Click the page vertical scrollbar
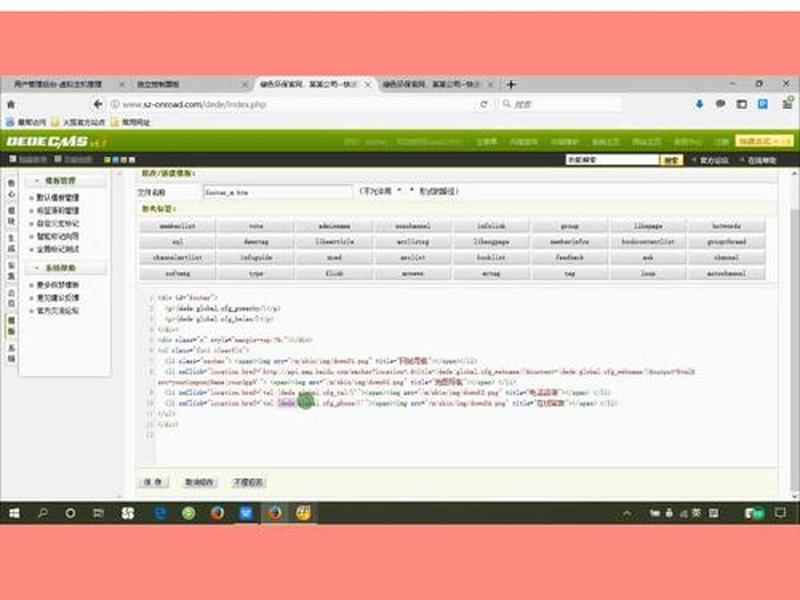The height and width of the screenshot is (600, 800). click(x=794, y=332)
